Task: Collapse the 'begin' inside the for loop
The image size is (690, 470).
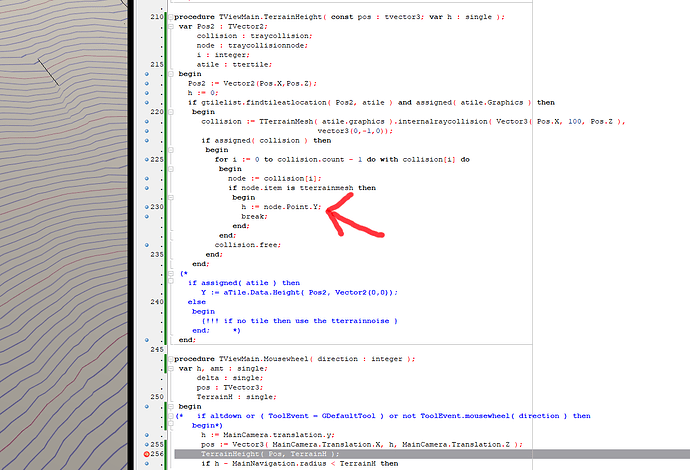Action: coord(171,169)
